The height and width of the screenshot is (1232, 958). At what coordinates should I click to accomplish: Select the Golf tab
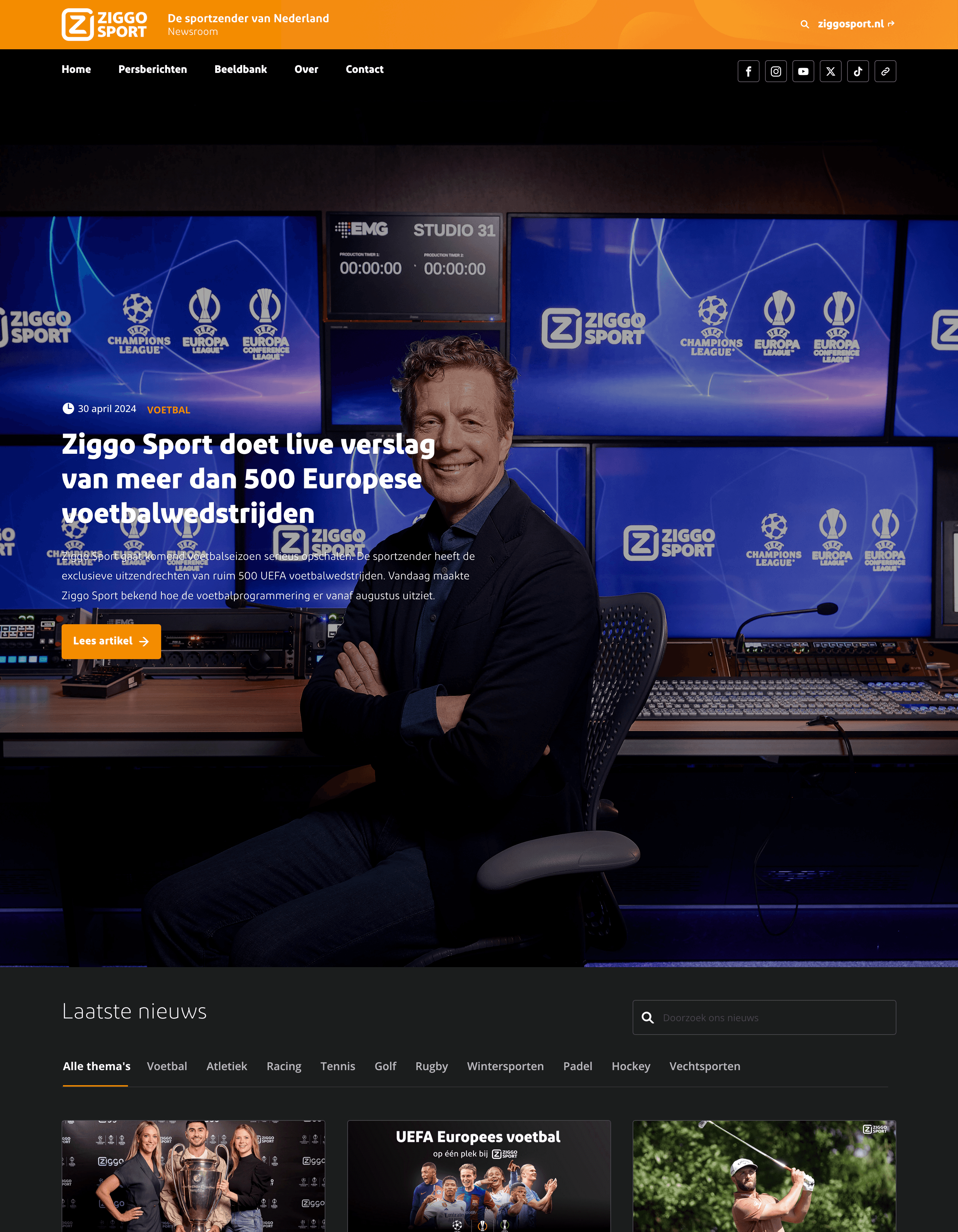385,1066
